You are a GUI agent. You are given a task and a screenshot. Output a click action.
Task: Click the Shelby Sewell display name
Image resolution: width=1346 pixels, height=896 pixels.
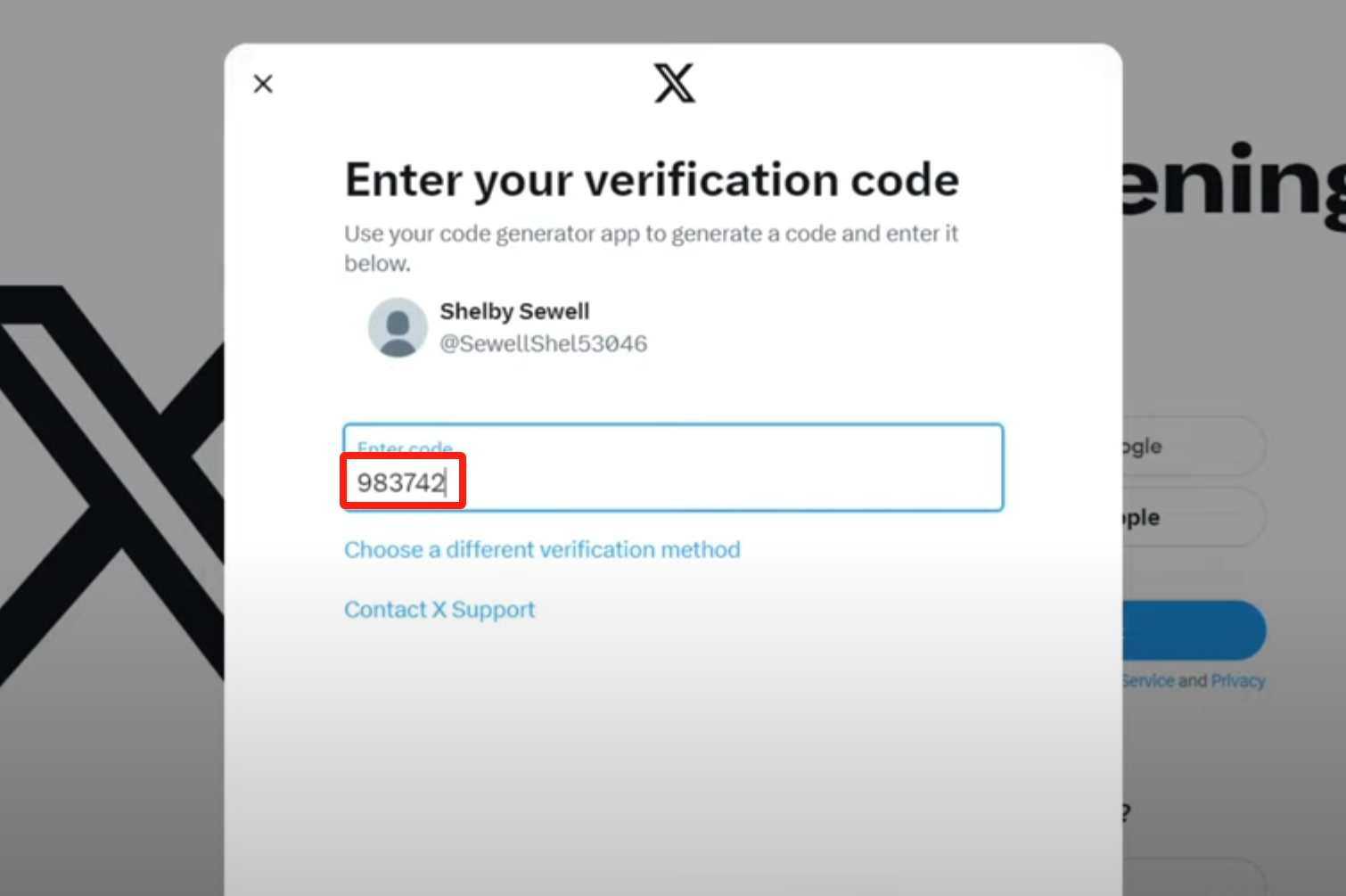[x=514, y=311]
